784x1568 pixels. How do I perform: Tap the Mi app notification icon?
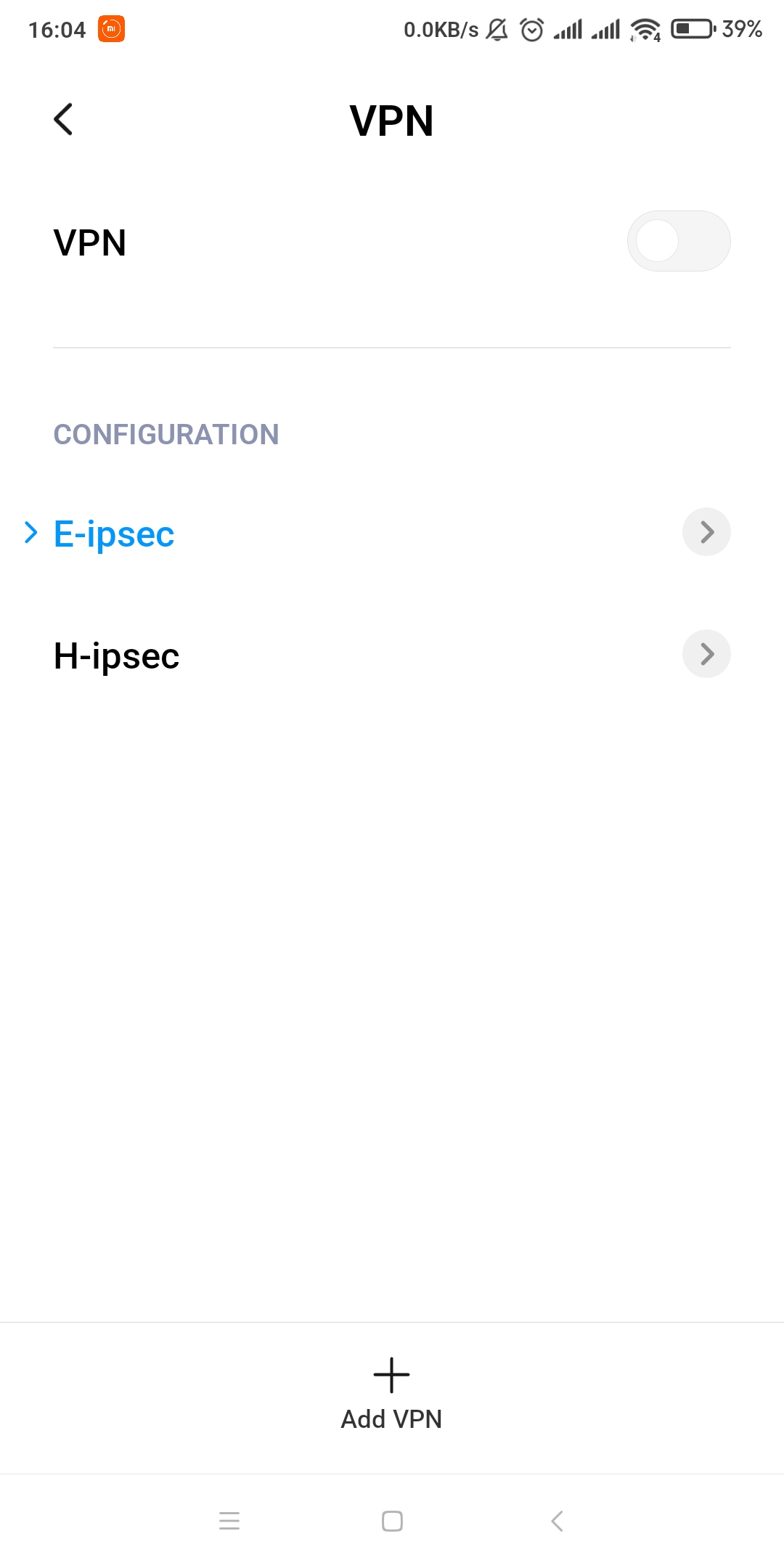tap(112, 29)
